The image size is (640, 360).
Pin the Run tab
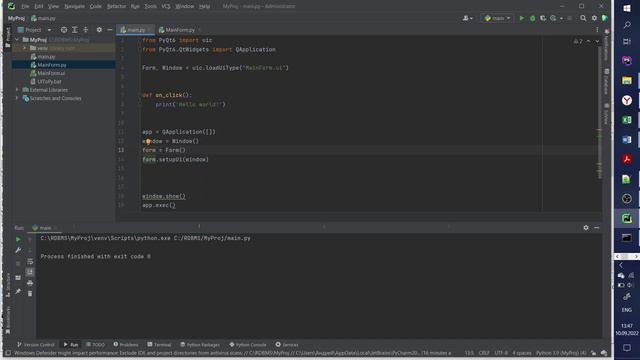point(18,291)
